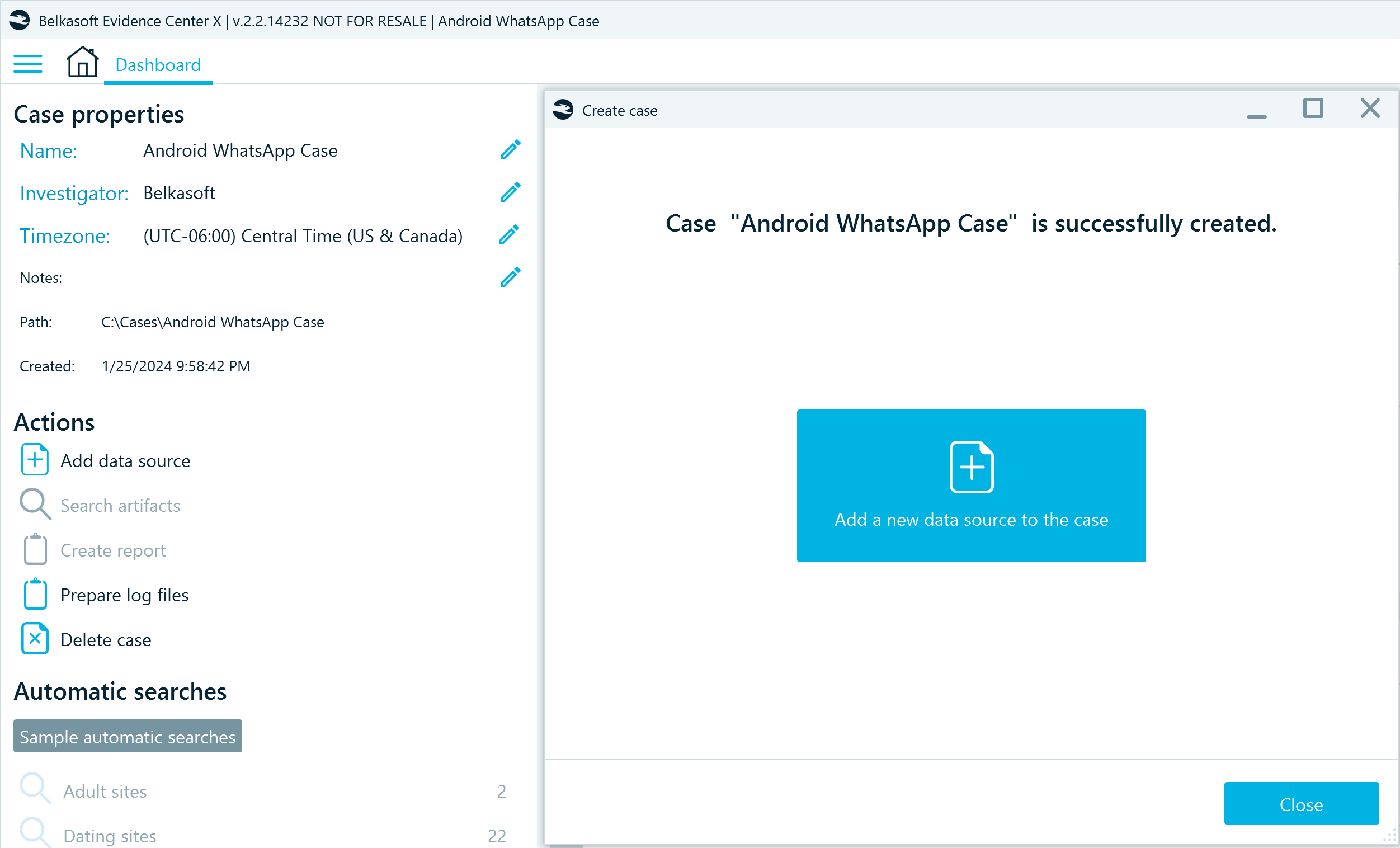Click the path C:\Cases\Android WhatsApp Case
The image size is (1400, 848).
213,322
